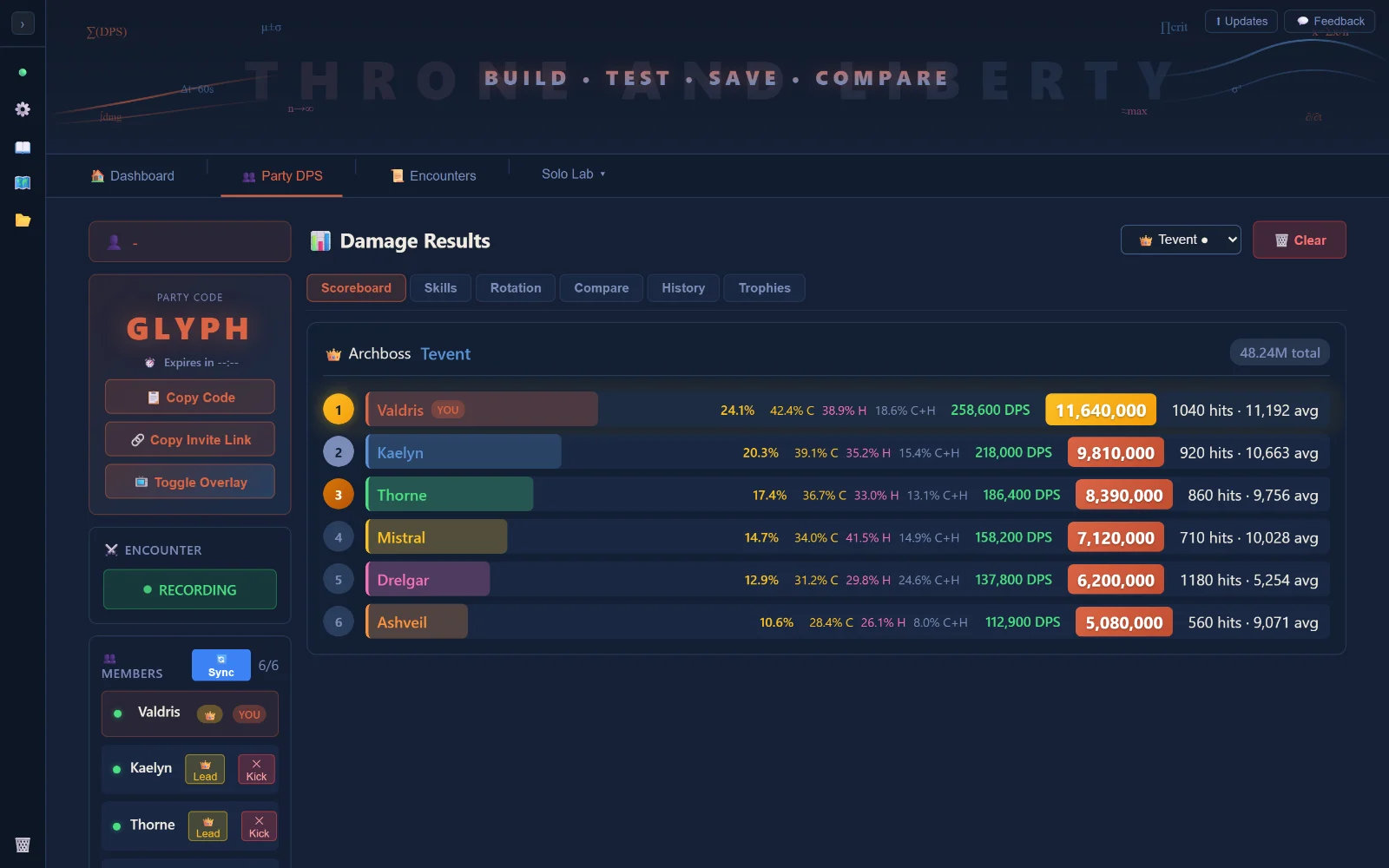The image size is (1389, 868).
Task: Click the gold rank 1 medal
Action: (339, 410)
